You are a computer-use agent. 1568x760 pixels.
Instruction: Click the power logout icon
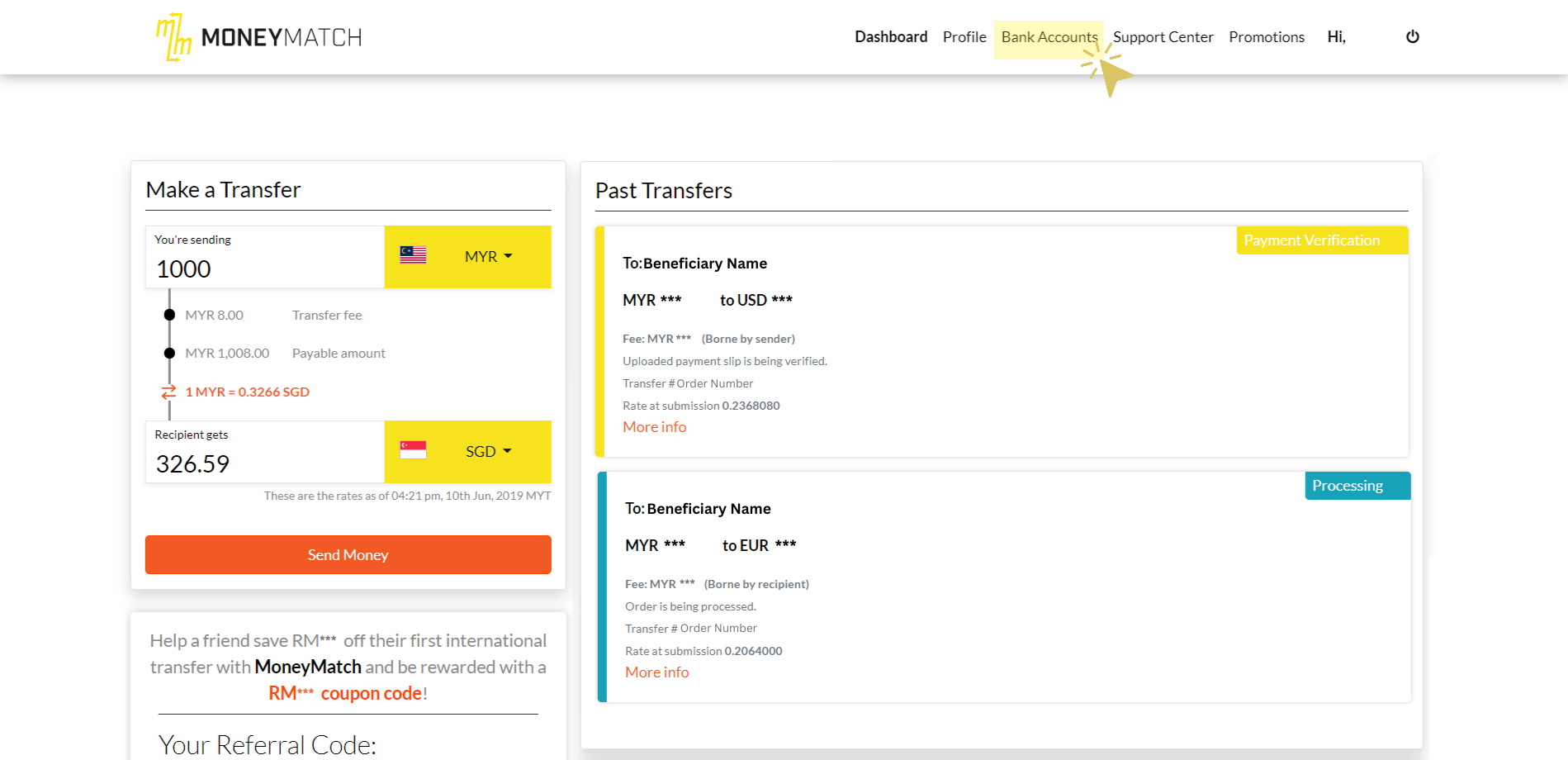click(x=1413, y=36)
